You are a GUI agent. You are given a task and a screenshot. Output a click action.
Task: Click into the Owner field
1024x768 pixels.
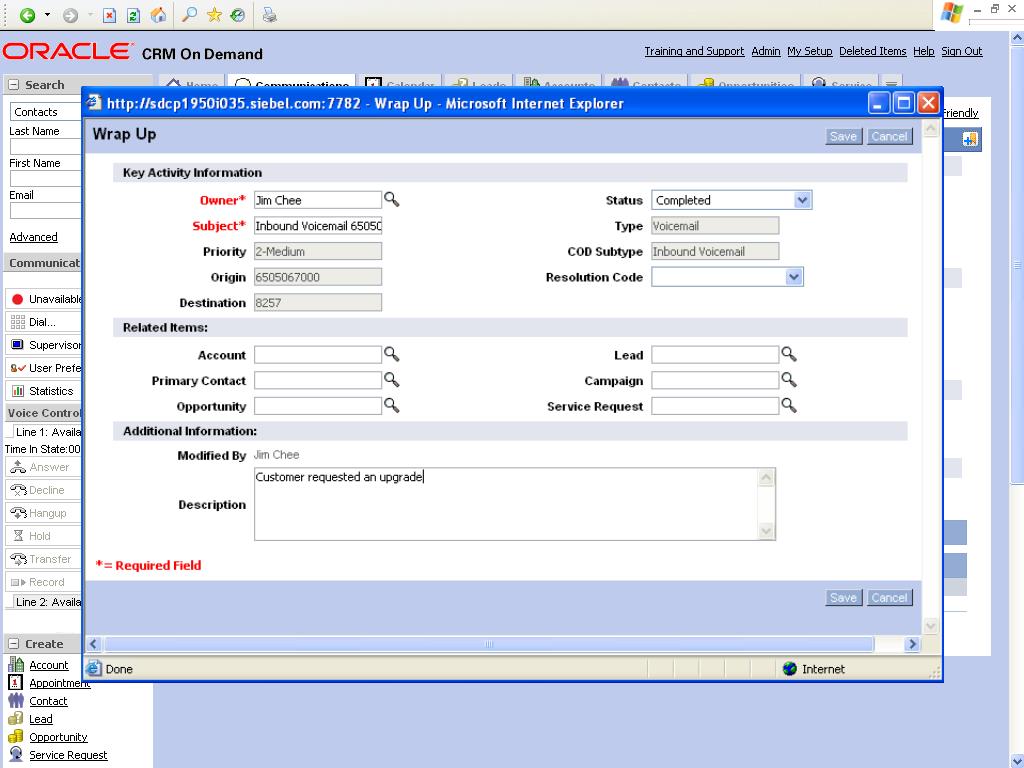click(x=317, y=200)
